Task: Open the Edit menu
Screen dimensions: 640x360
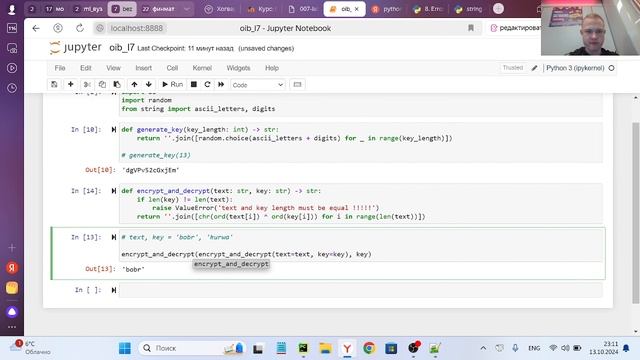Action: (x=86, y=68)
